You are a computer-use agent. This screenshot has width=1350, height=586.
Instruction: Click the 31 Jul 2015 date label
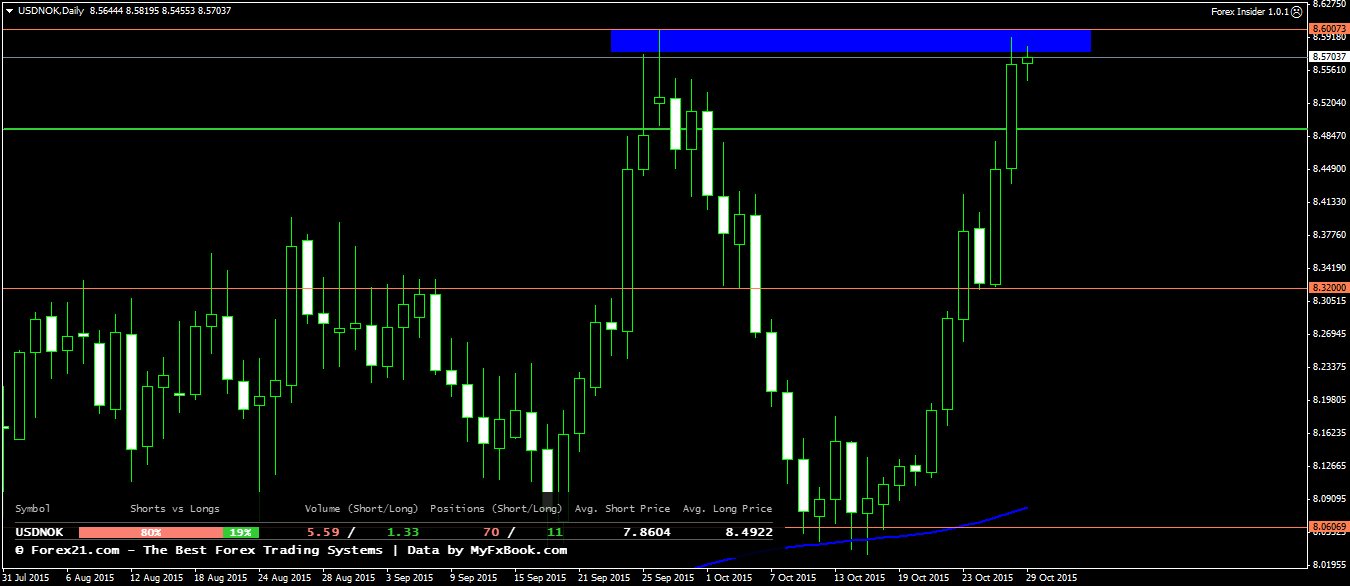click(27, 577)
